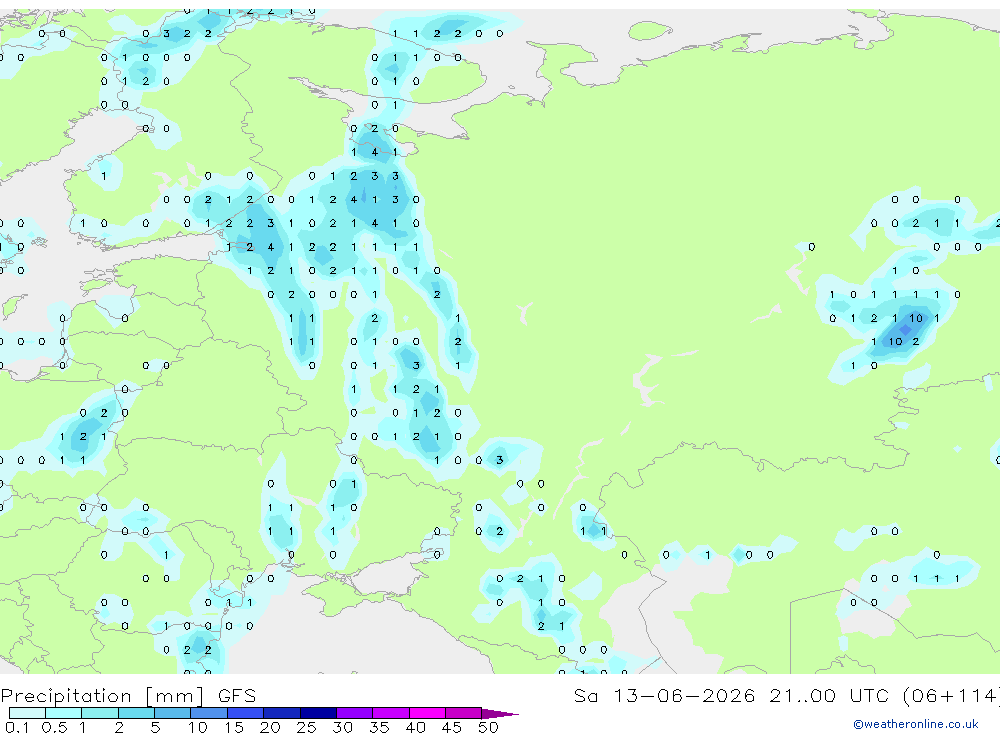
Task: Click the "Precipitation" title word
Action: (66, 695)
